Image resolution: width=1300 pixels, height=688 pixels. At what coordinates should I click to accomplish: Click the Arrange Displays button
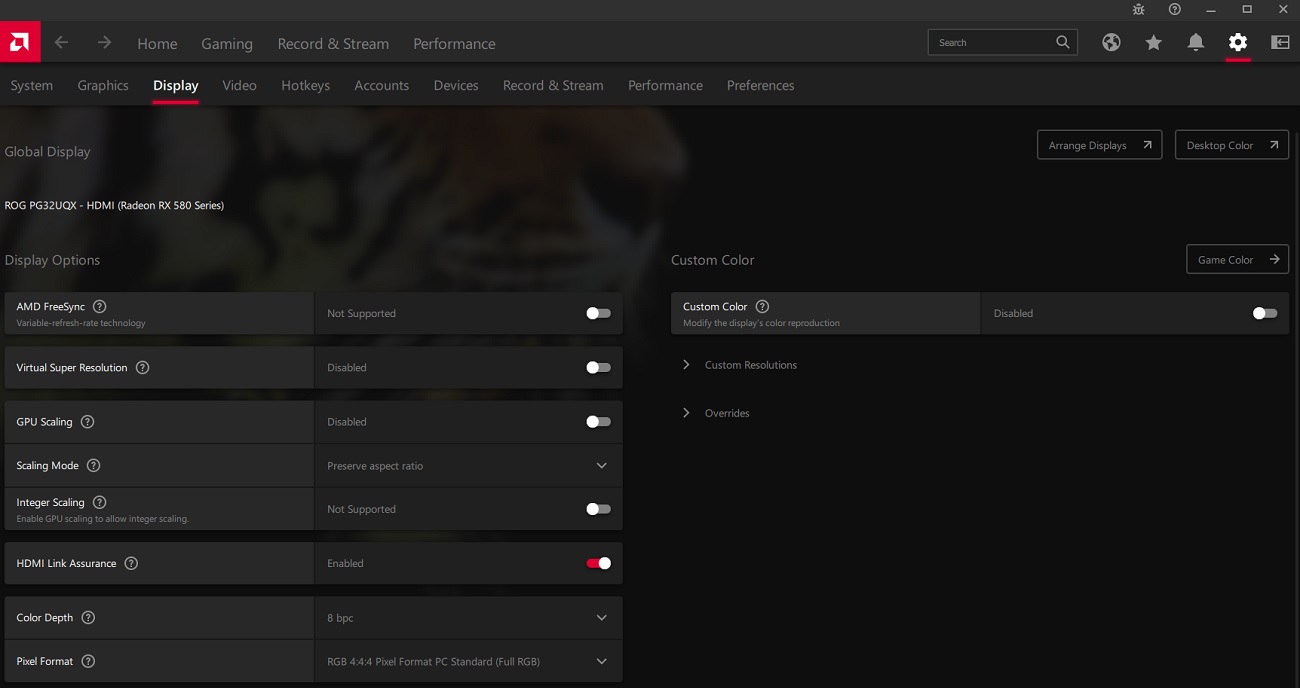pos(1100,145)
